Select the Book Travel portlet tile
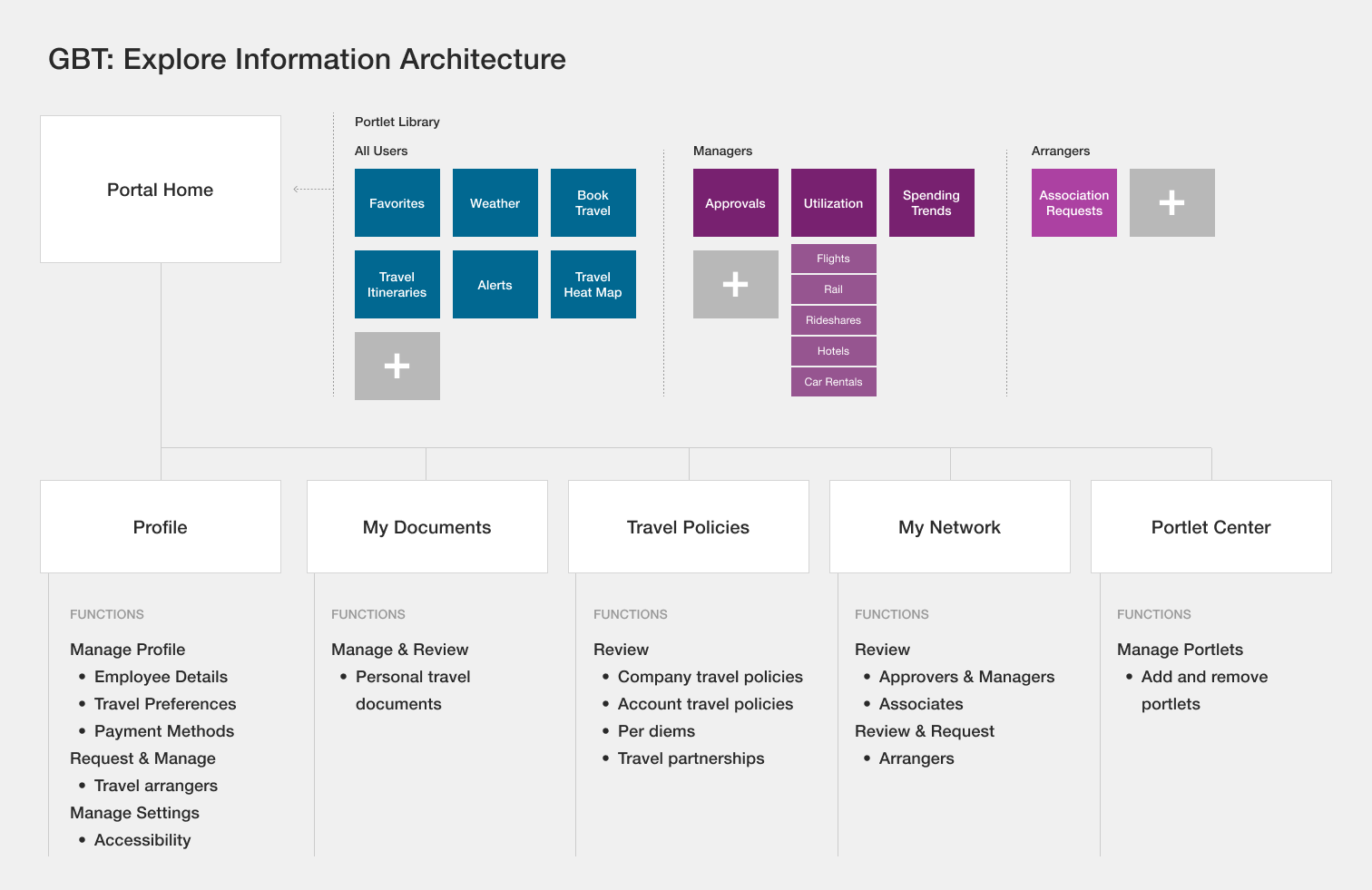Screen dimensions: 1372x890 pos(593,203)
